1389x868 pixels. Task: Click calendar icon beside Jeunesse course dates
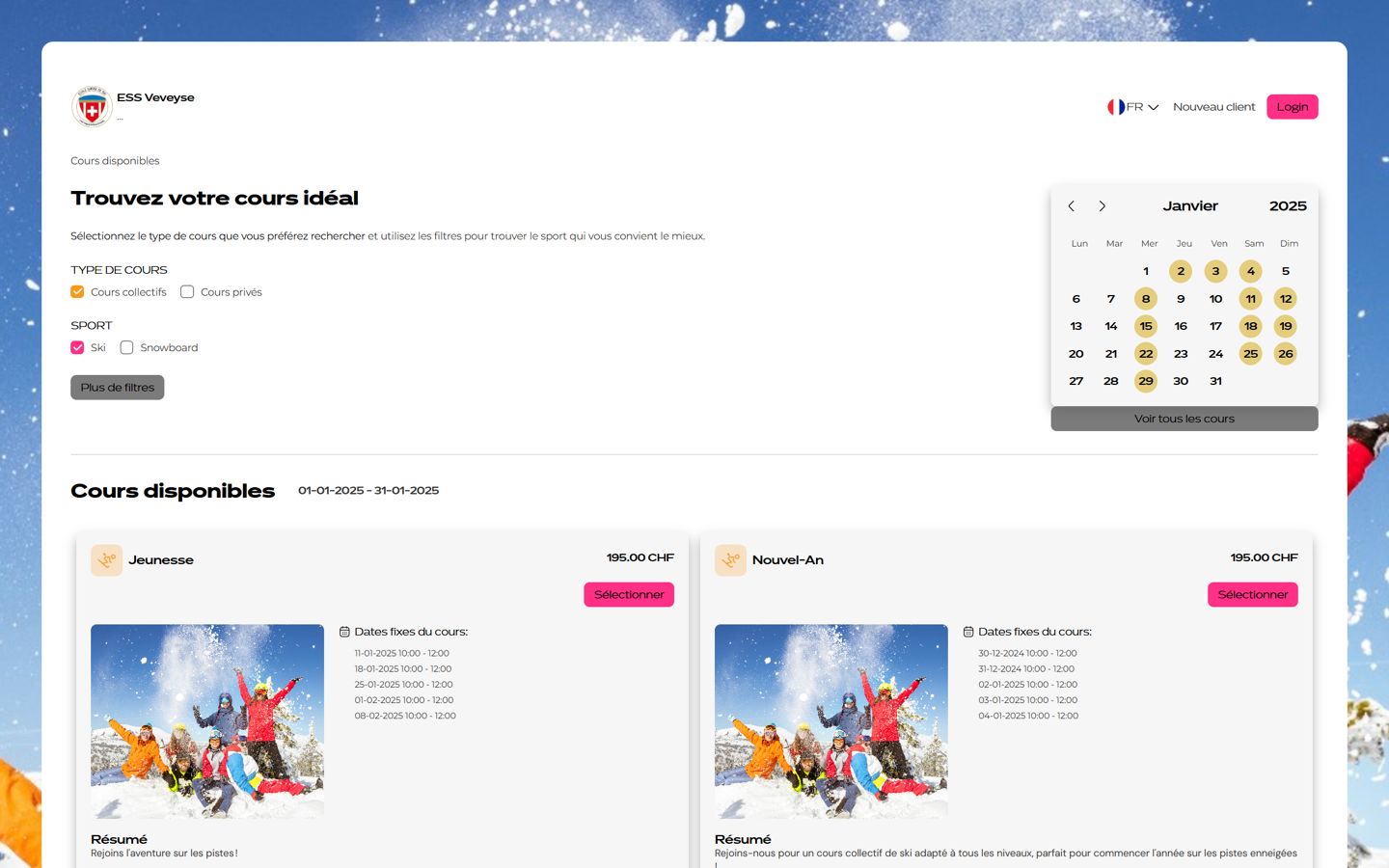pyautogui.click(x=344, y=632)
